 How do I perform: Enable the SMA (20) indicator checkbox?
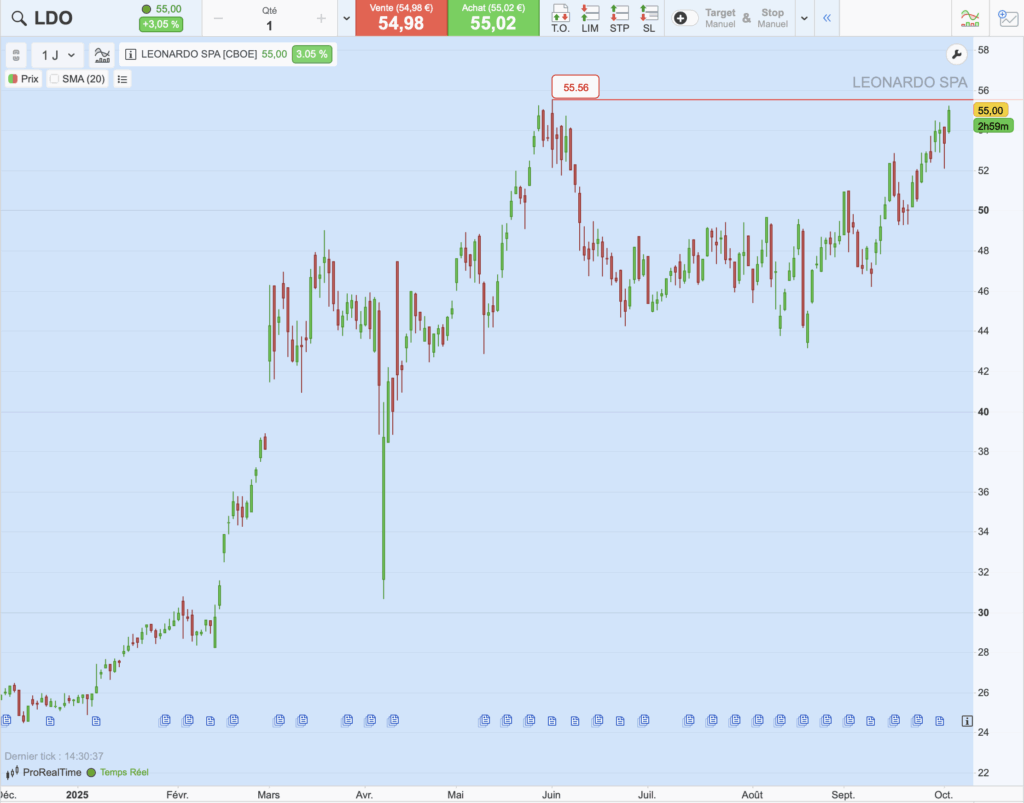[x=54, y=79]
